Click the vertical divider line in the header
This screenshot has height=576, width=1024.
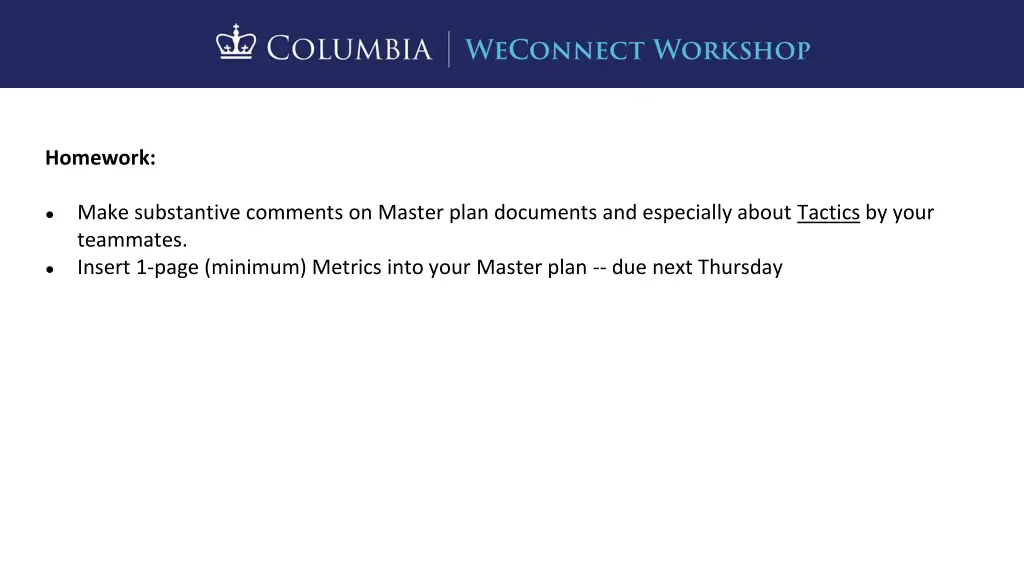tap(449, 49)
